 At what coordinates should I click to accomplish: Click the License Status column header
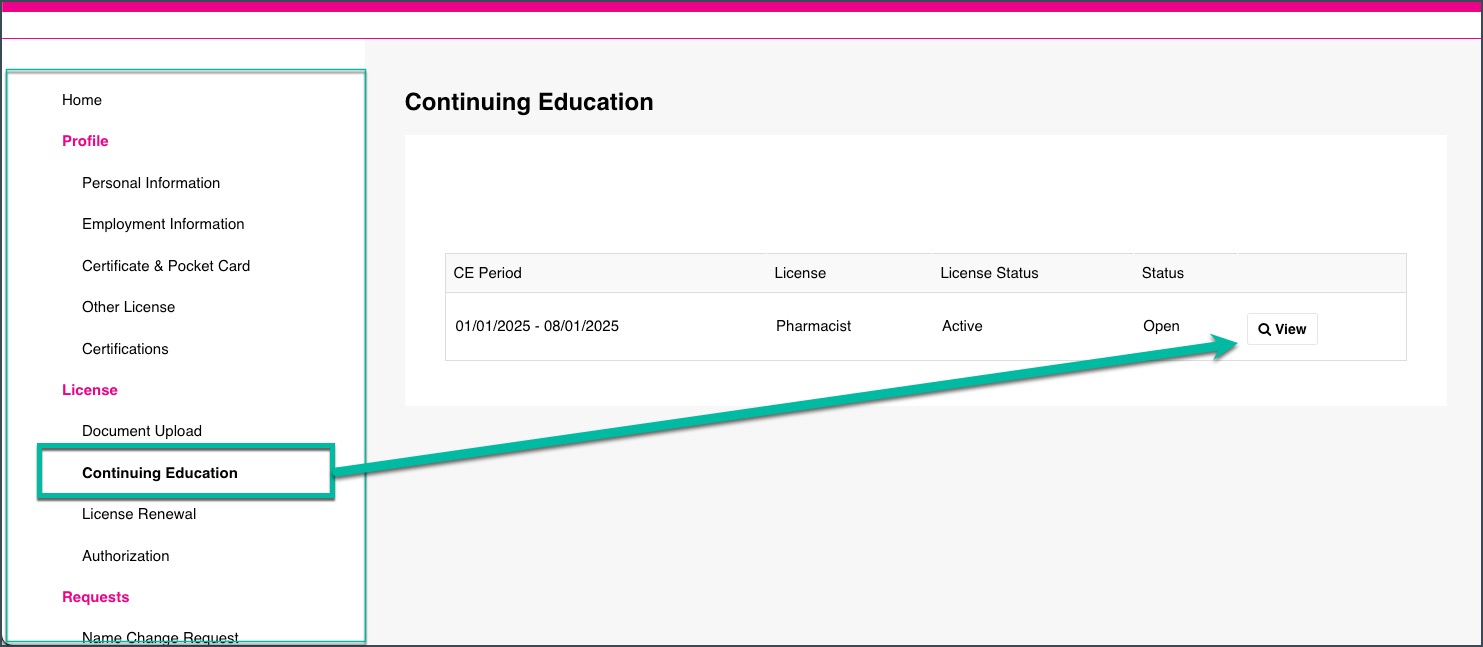tap(989, 273)
